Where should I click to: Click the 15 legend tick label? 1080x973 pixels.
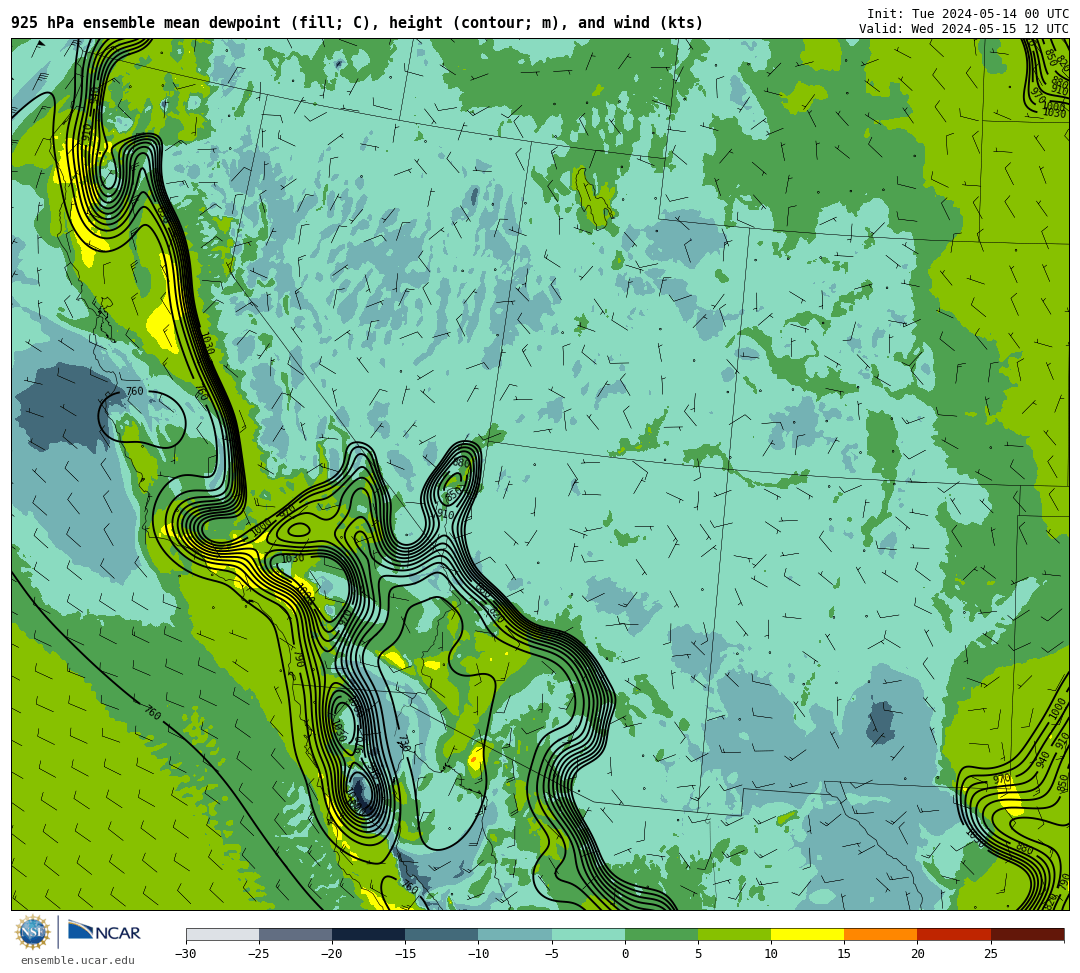844,954
